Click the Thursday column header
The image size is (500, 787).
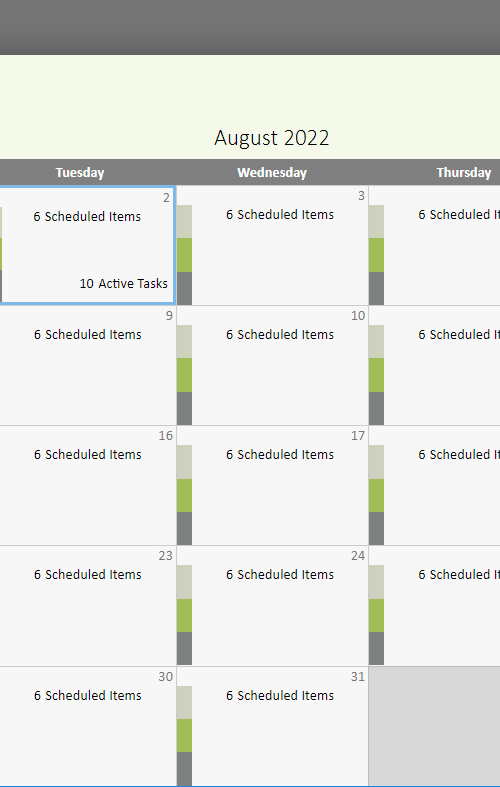[x=463, y=173]
